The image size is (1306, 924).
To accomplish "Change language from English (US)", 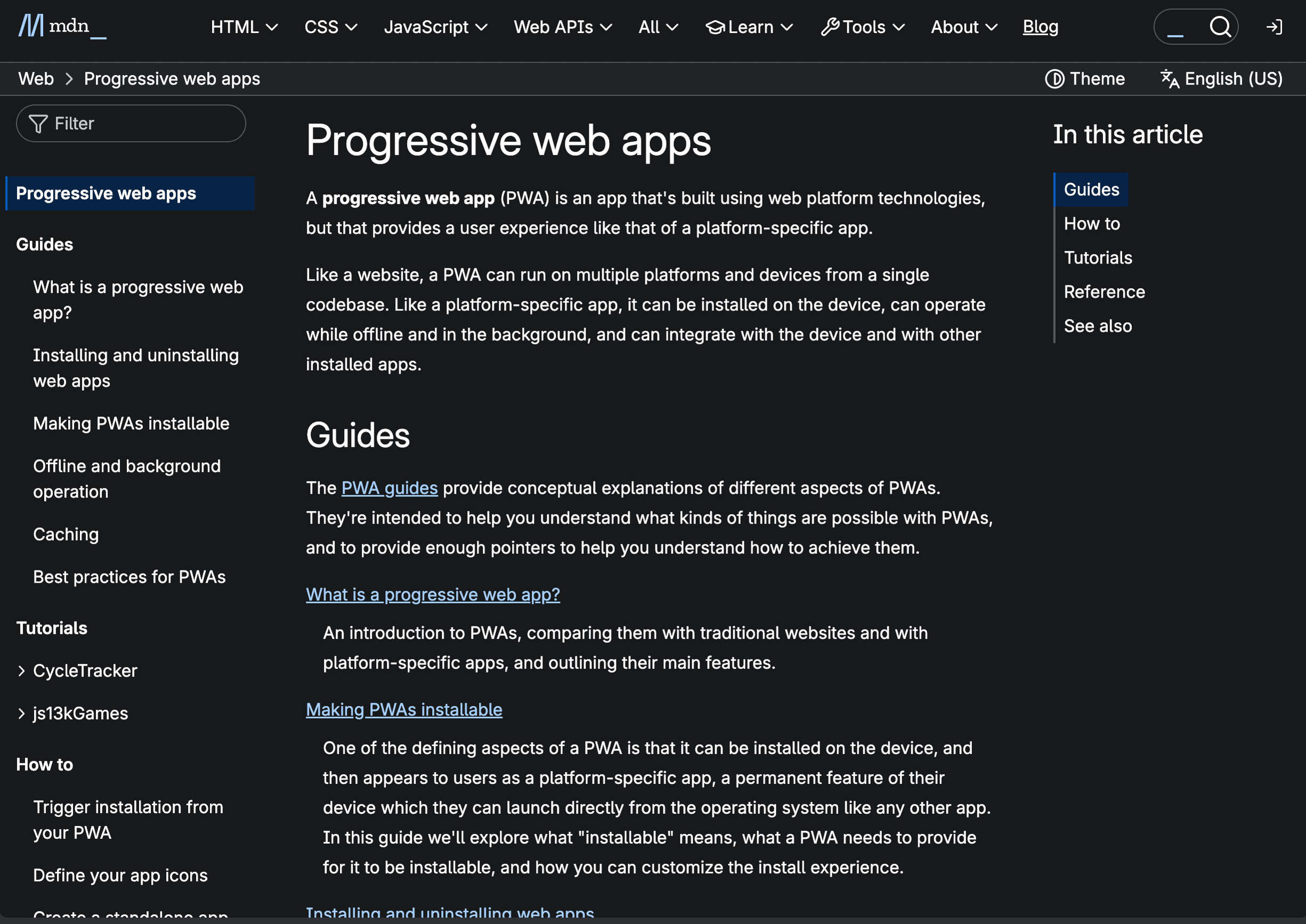I will [1222, 78].
